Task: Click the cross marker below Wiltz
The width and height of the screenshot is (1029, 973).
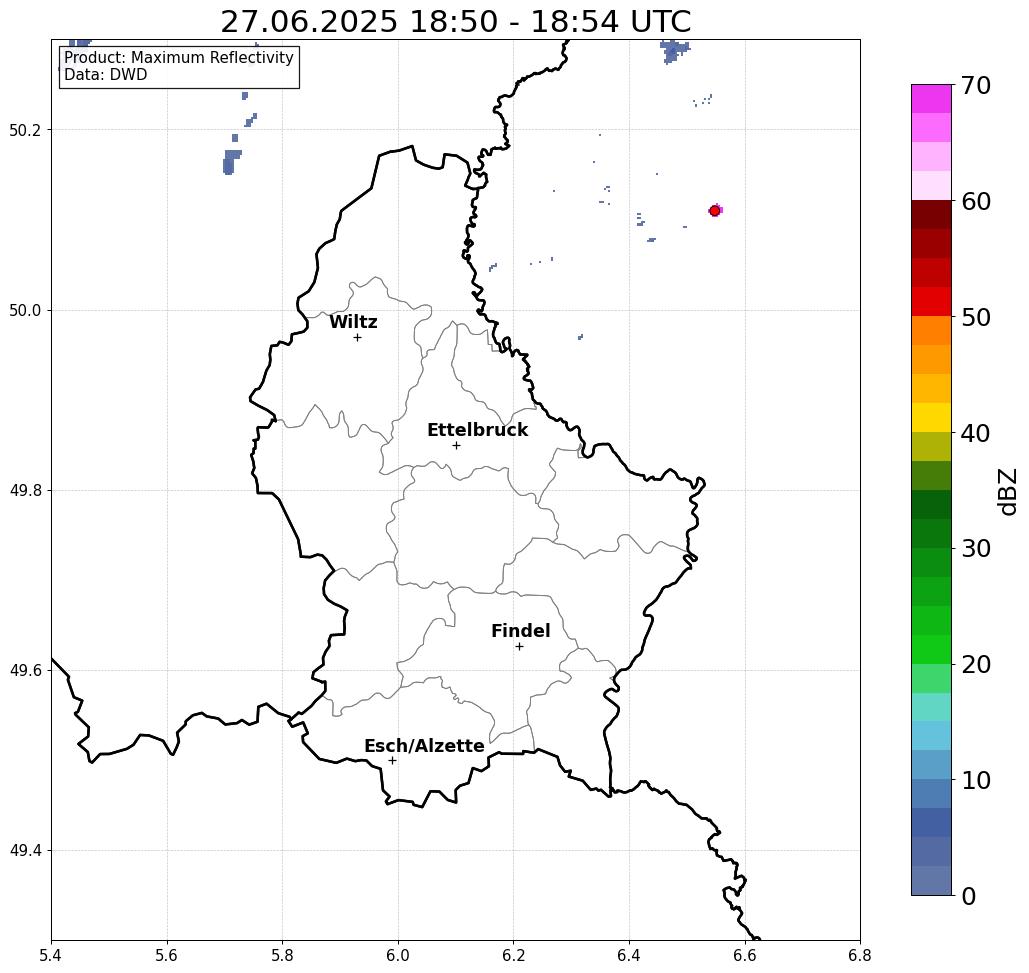Action: coord(357,338)
